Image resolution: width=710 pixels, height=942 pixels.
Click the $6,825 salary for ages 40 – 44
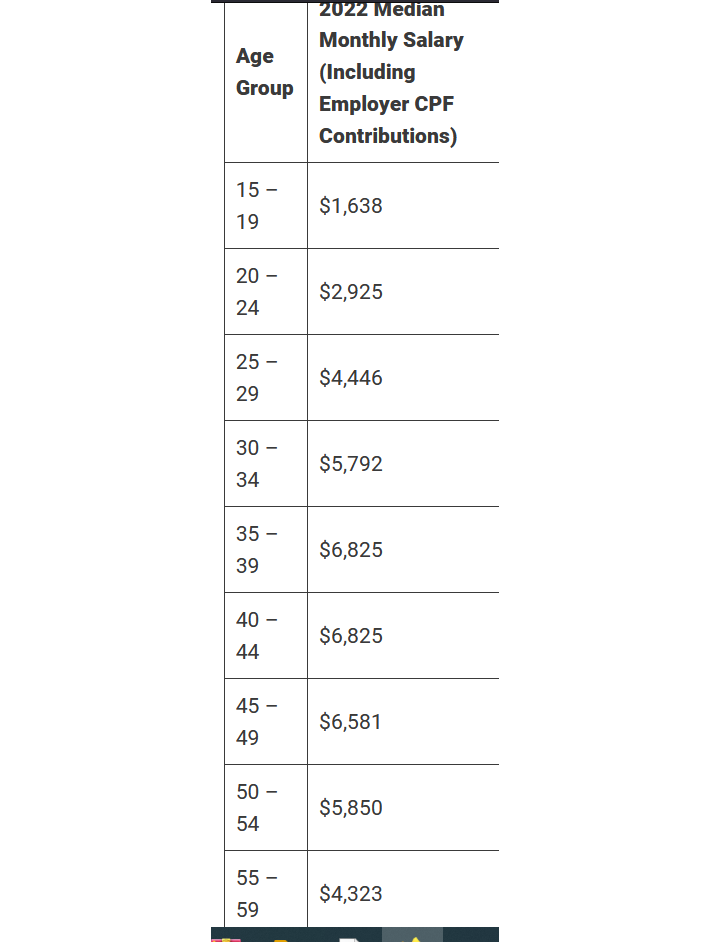pyautogui.click(x=351, y=636)
